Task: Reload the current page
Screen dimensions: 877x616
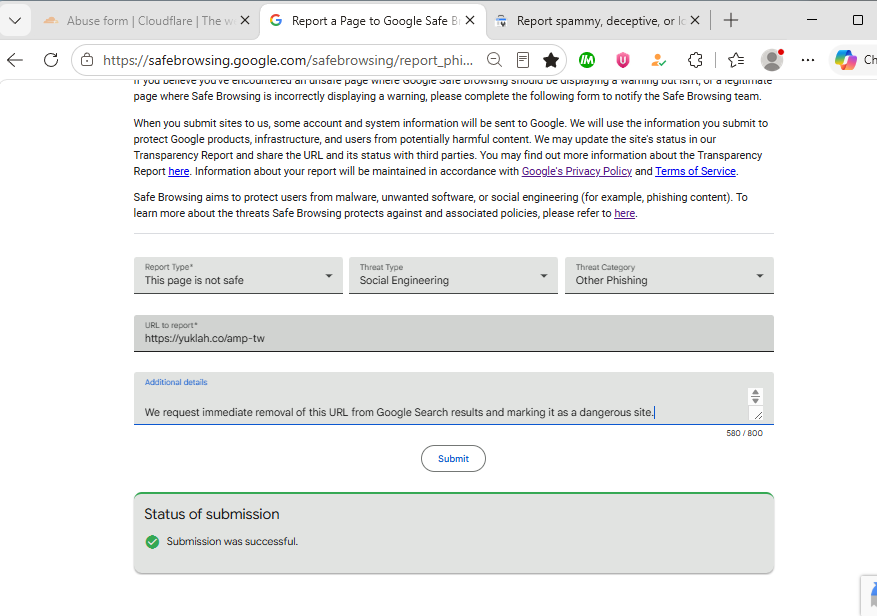Action: click(x=51, y=60)
